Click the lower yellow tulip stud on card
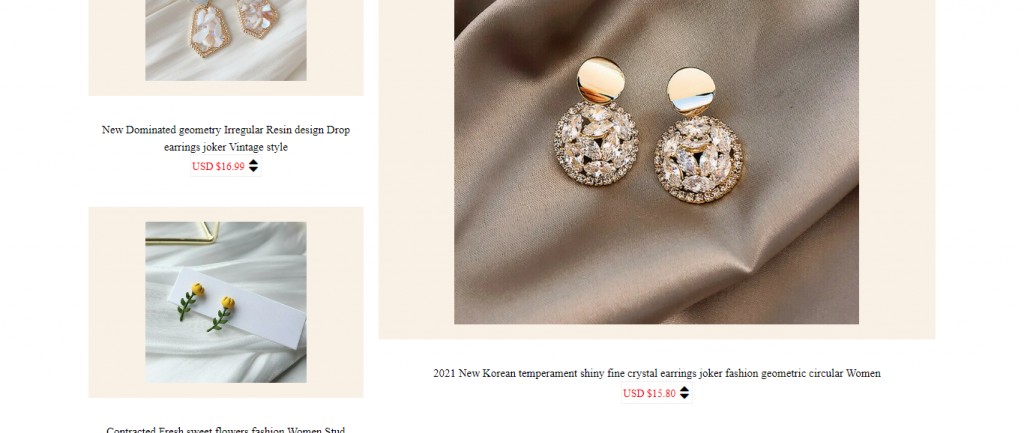Screen dimensions: 1024x433 (221, 313)
